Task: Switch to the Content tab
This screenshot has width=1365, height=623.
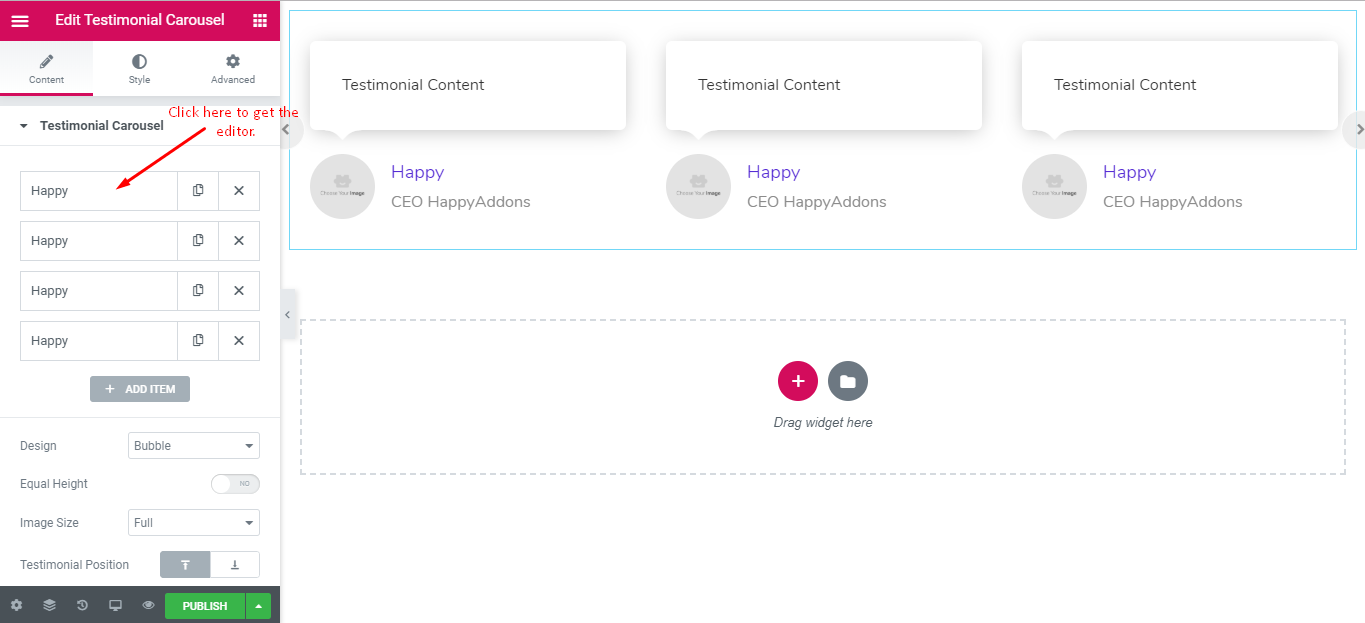Action: point(46,69)
